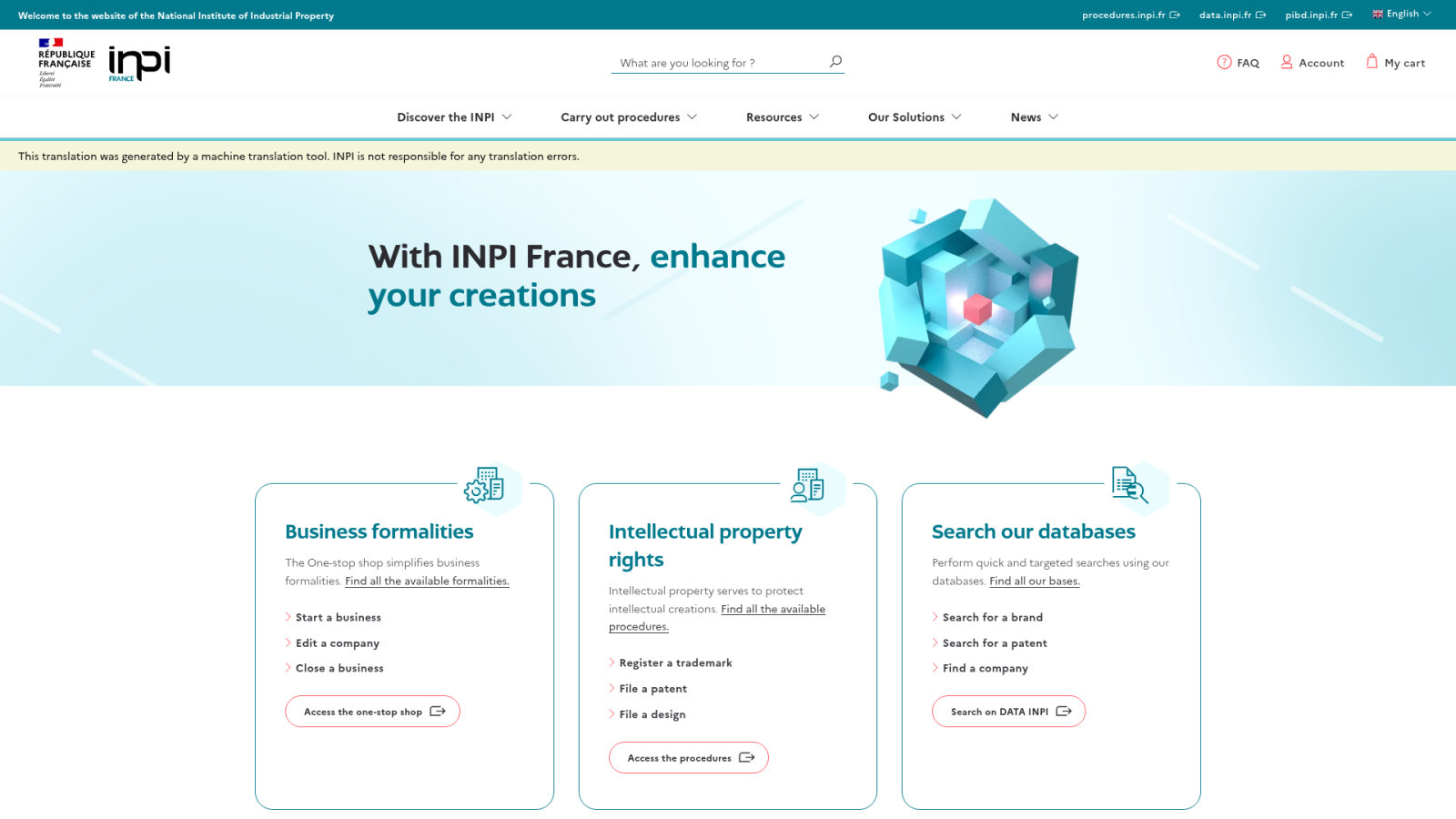Click the Business formalities gear-building icon
The width and height of the screenshot is (1456, 819).
[x=484, y=485]
